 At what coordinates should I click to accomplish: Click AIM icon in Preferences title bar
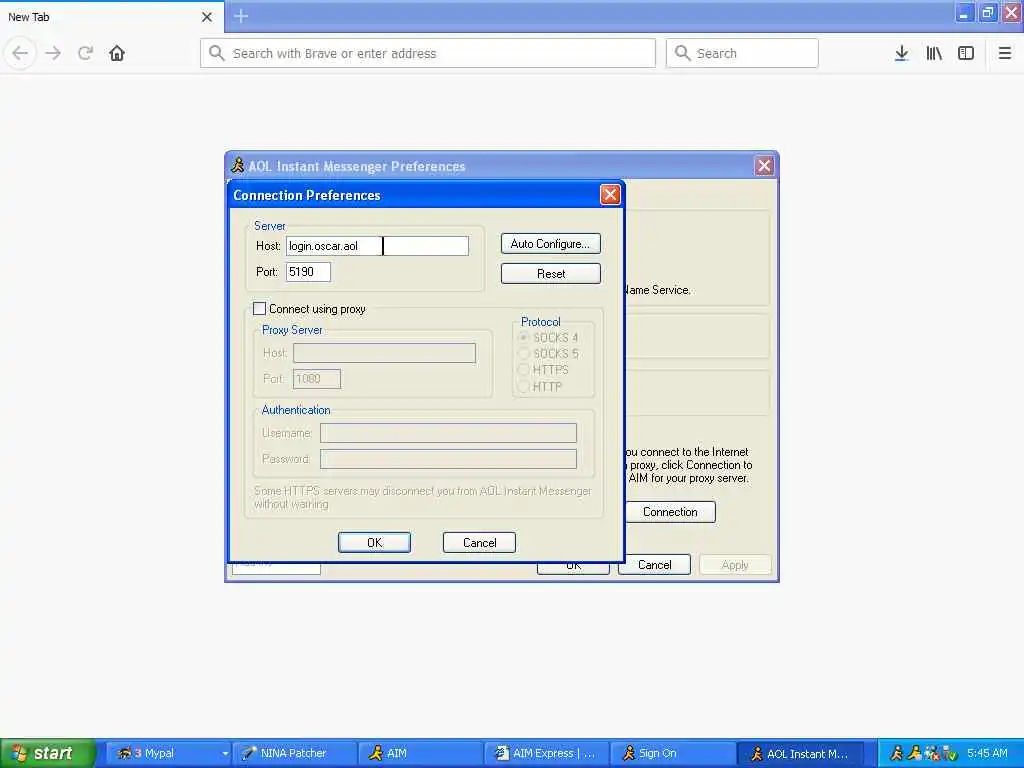(238, 165)
